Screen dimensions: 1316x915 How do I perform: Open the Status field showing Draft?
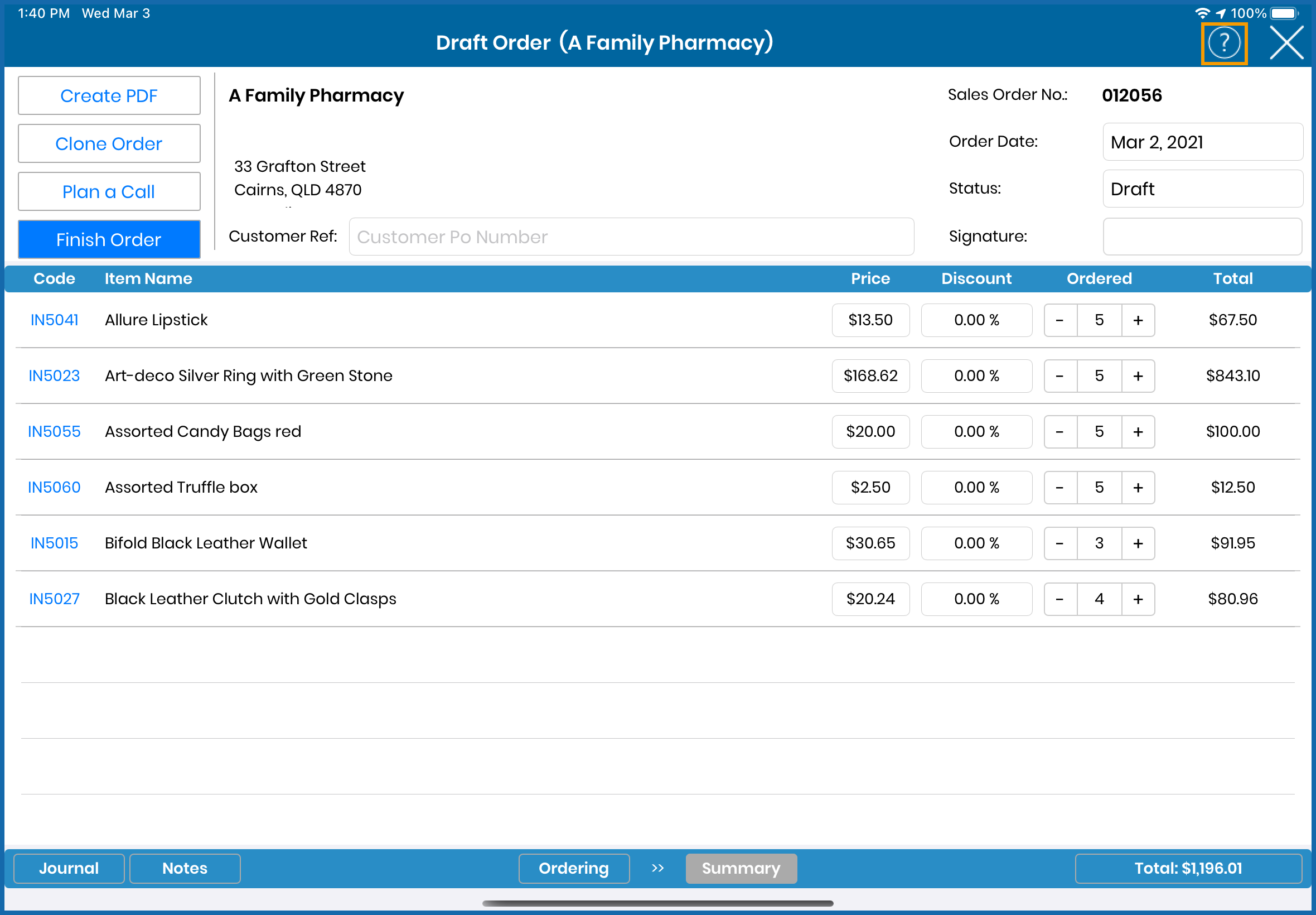pyautogui.click(x=1202, y=189)
